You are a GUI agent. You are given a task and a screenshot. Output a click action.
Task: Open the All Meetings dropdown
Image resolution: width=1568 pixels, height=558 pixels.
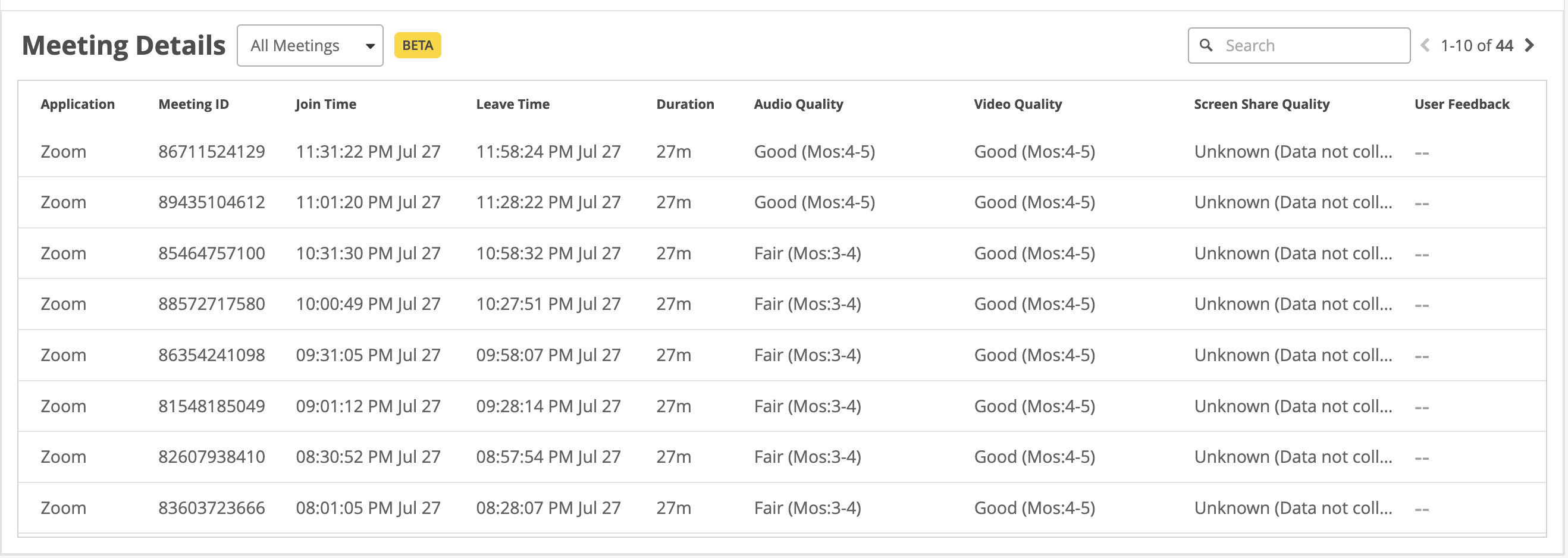[x=310, y=46]
